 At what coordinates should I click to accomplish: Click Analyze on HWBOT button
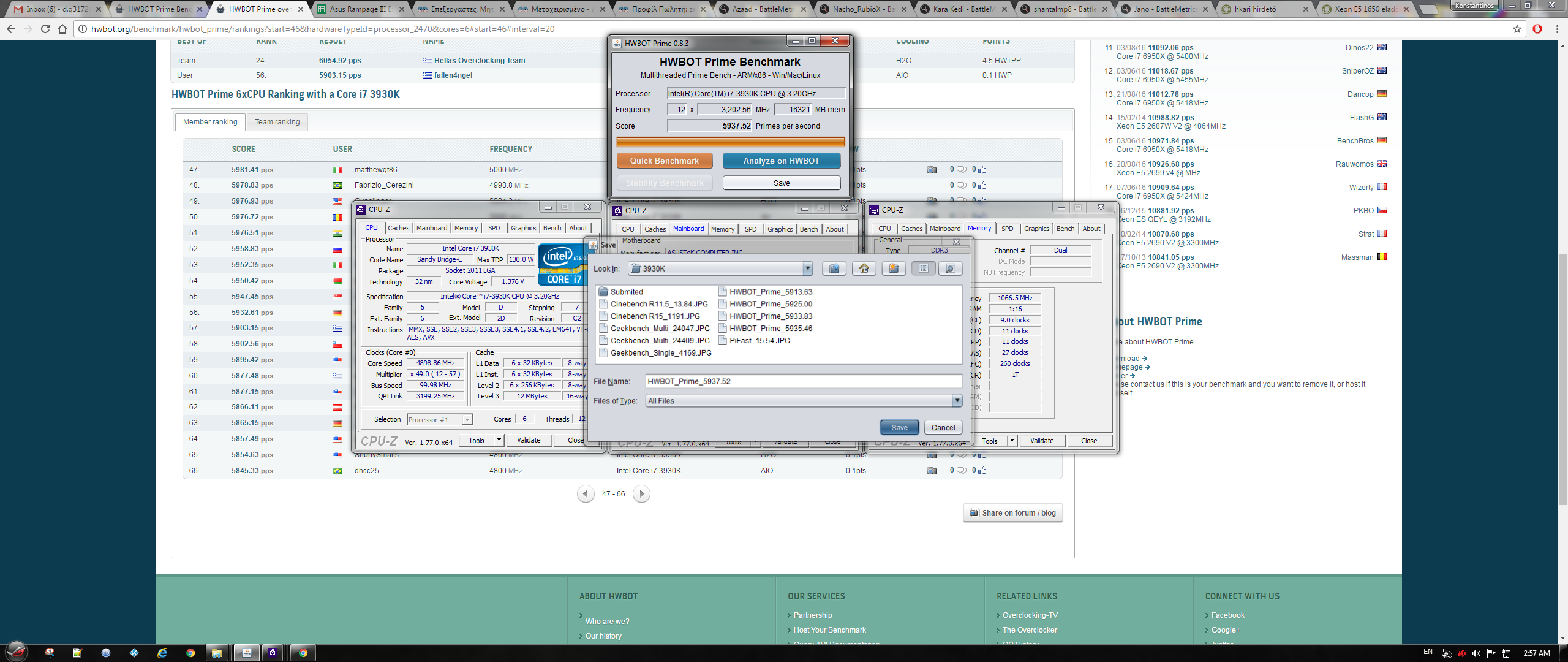click(x=781, y=161)
